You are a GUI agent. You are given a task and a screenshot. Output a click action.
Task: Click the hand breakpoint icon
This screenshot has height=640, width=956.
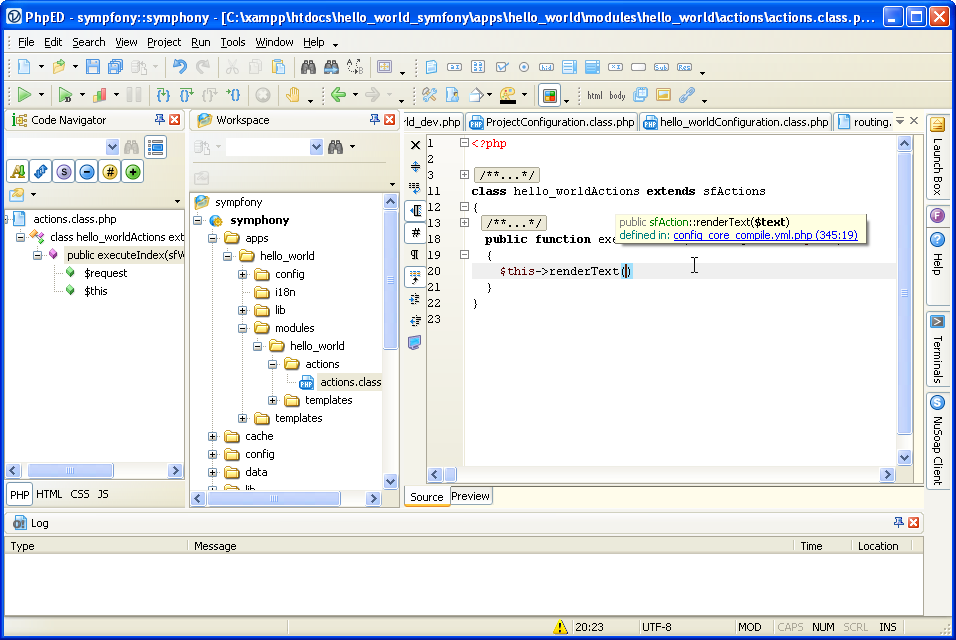[292, 95]
